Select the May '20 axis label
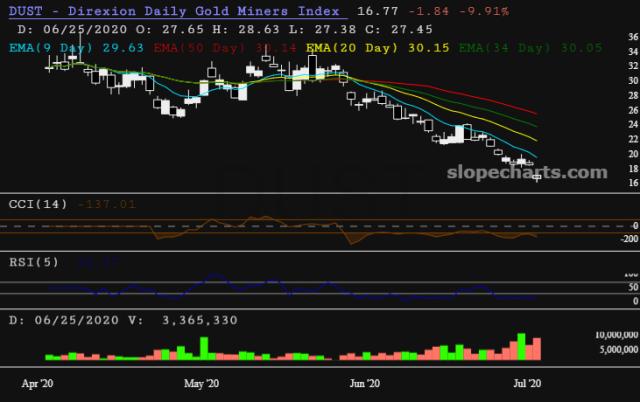Image resolution: width=640 pixels, height=402 pixels. 202,384
